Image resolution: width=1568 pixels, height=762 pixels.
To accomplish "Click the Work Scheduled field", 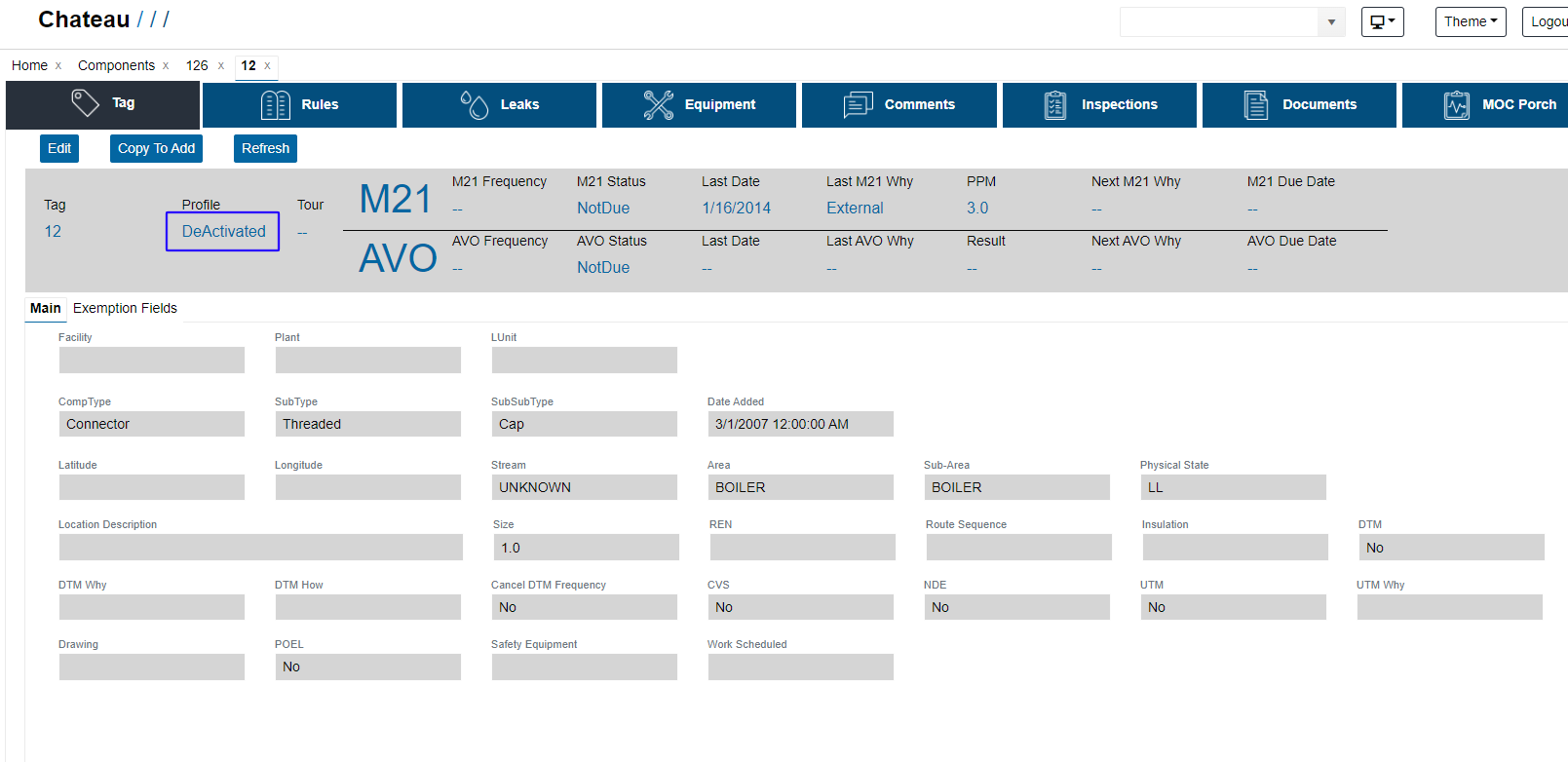I will point(801,667).
